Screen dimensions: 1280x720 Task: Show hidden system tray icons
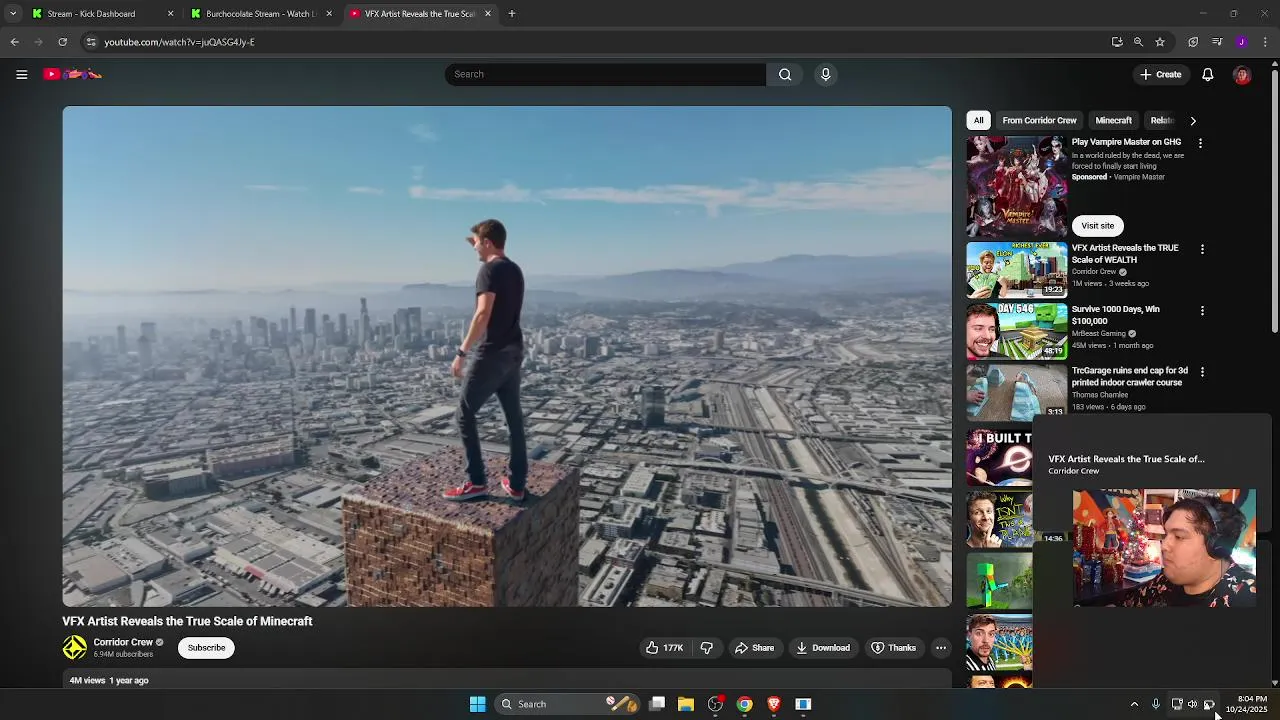point(1134,704)
